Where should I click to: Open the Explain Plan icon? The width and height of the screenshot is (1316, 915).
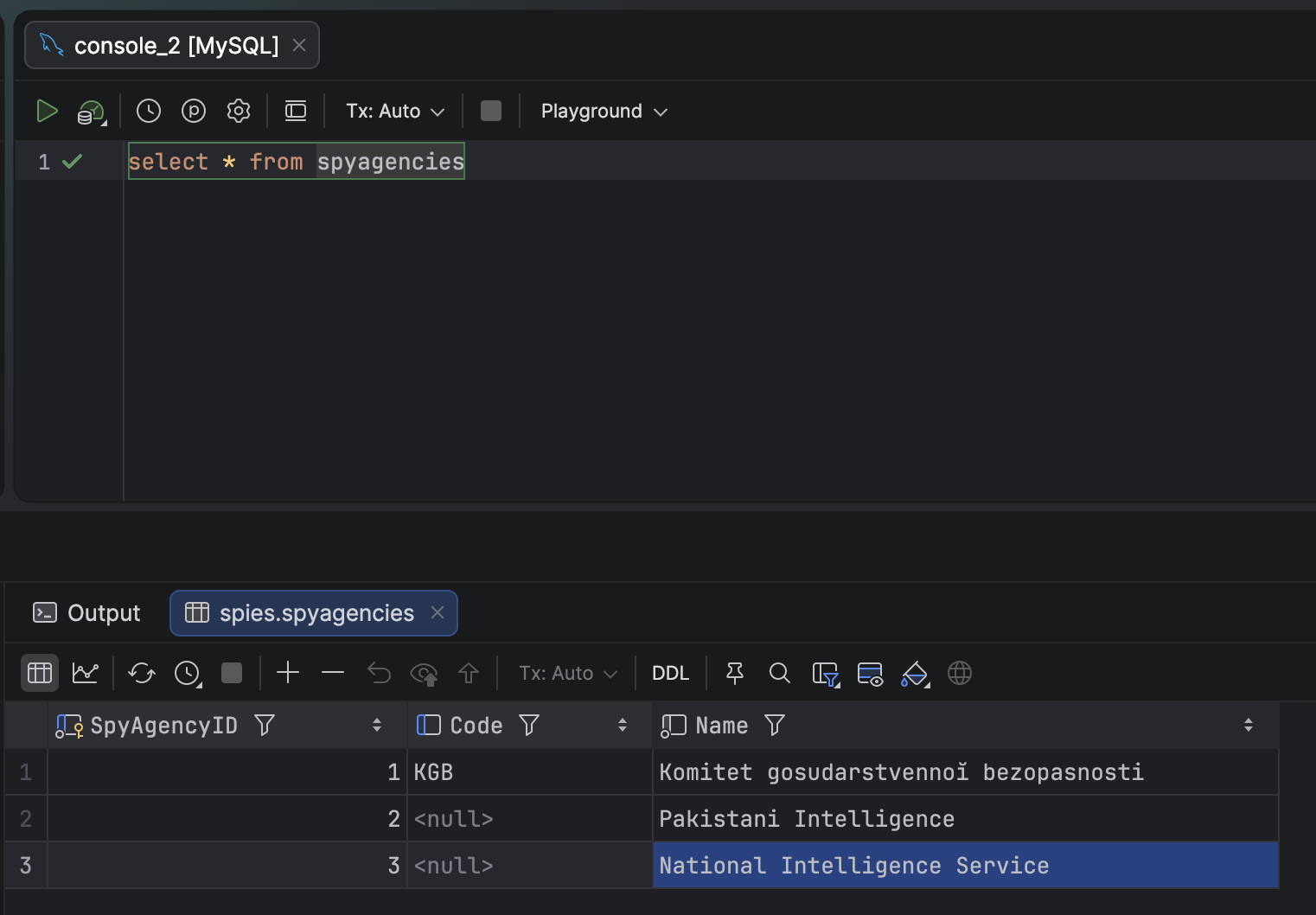pyautogui.click(x=91, y=112)
